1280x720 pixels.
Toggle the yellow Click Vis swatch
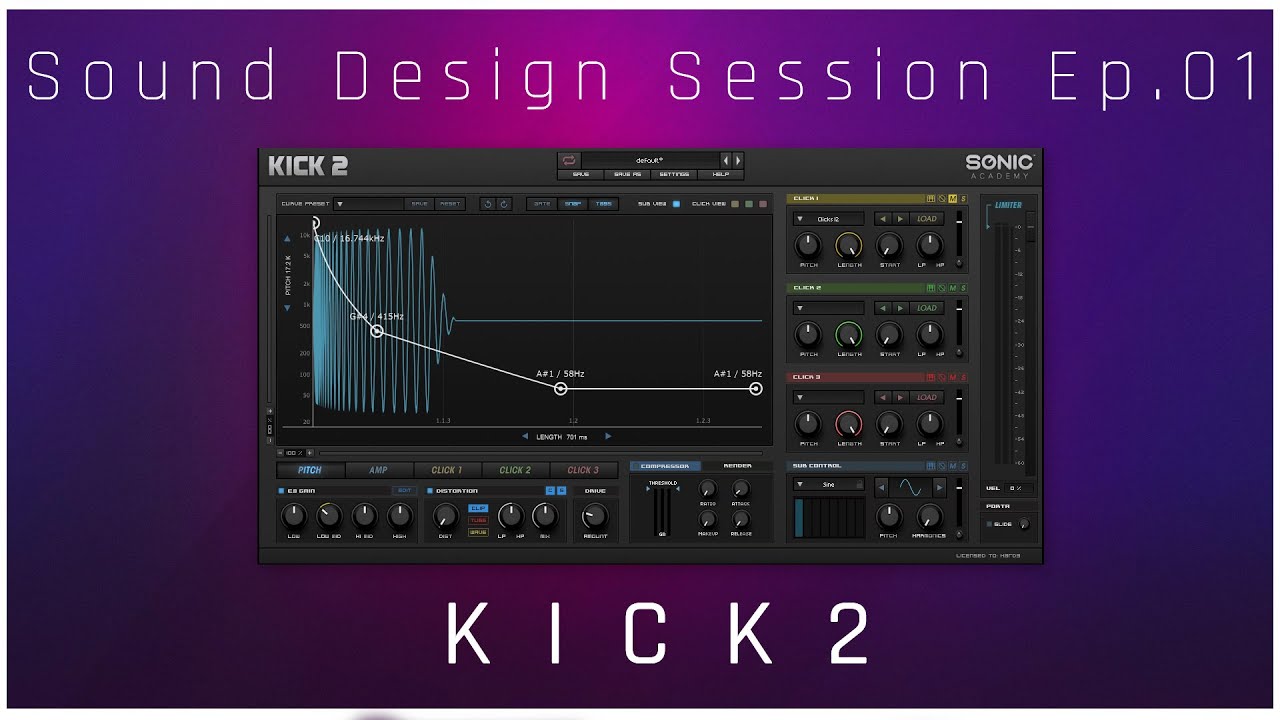[734, 204]
